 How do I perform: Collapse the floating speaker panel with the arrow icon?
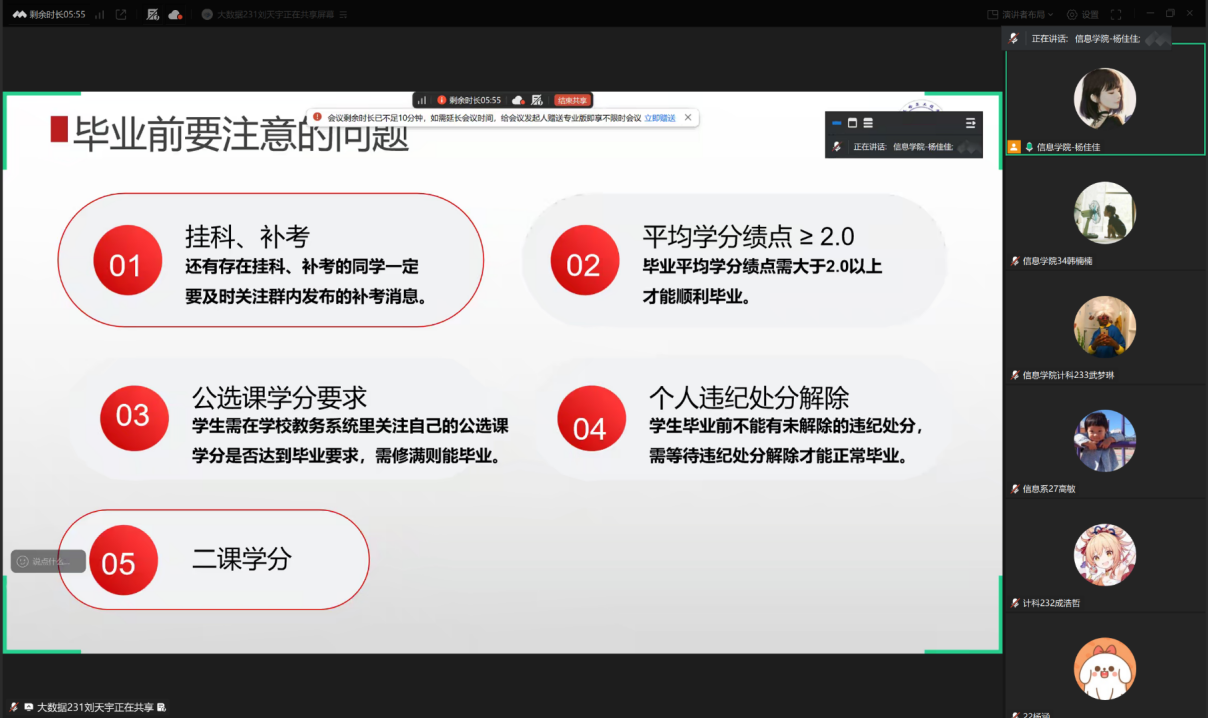(970, 123)
